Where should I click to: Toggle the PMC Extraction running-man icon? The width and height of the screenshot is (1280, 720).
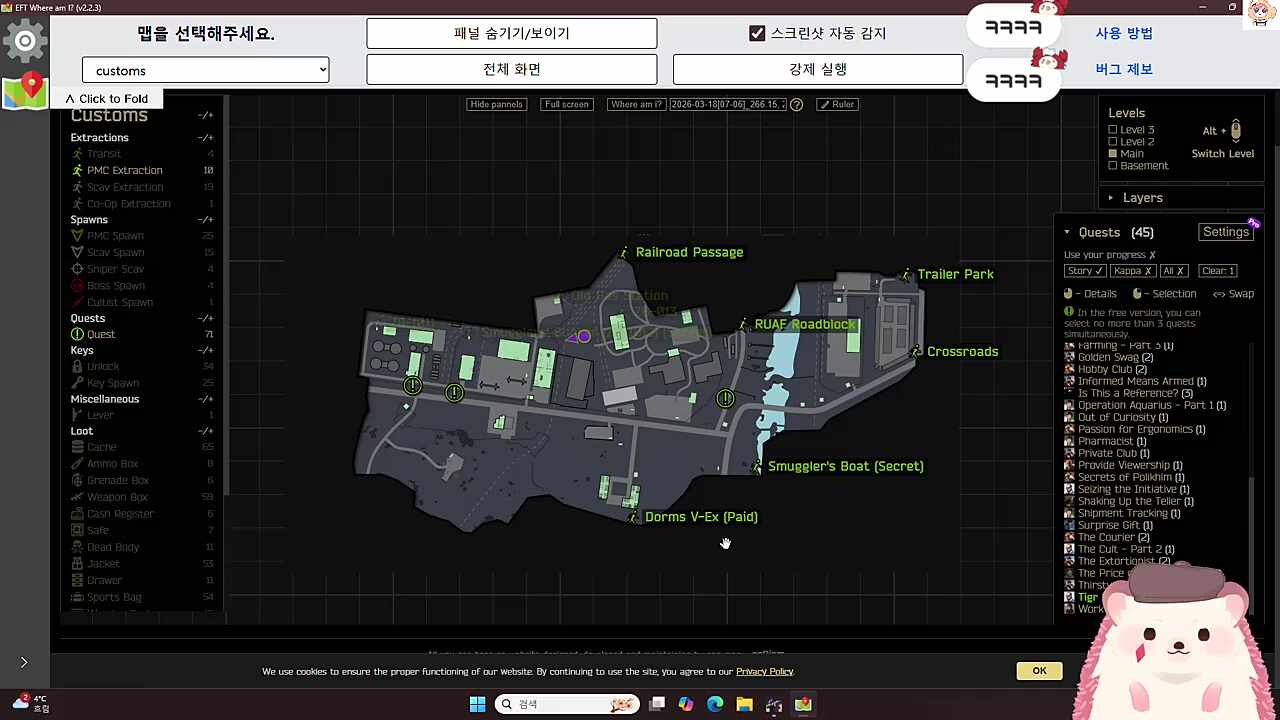pos(77,170)
